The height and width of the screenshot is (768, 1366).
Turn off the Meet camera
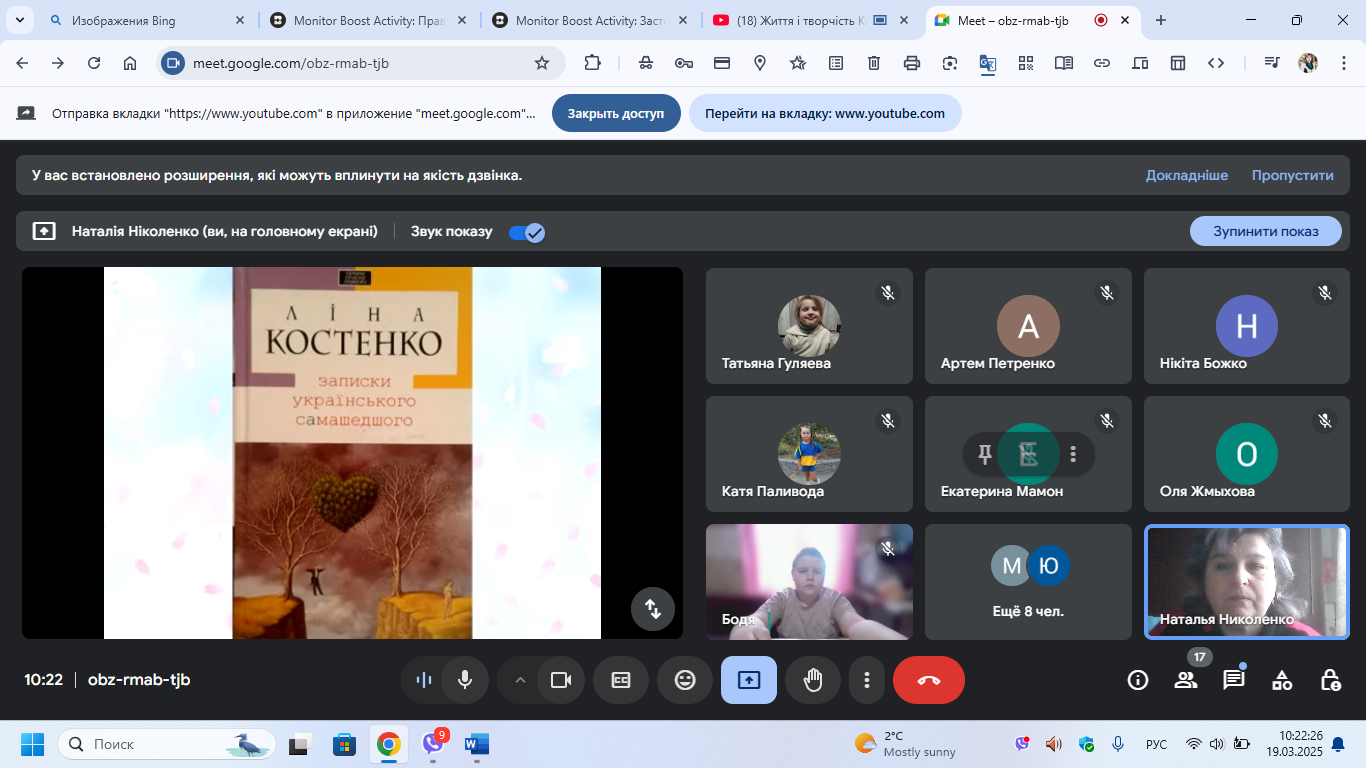[x=561, y=680]
